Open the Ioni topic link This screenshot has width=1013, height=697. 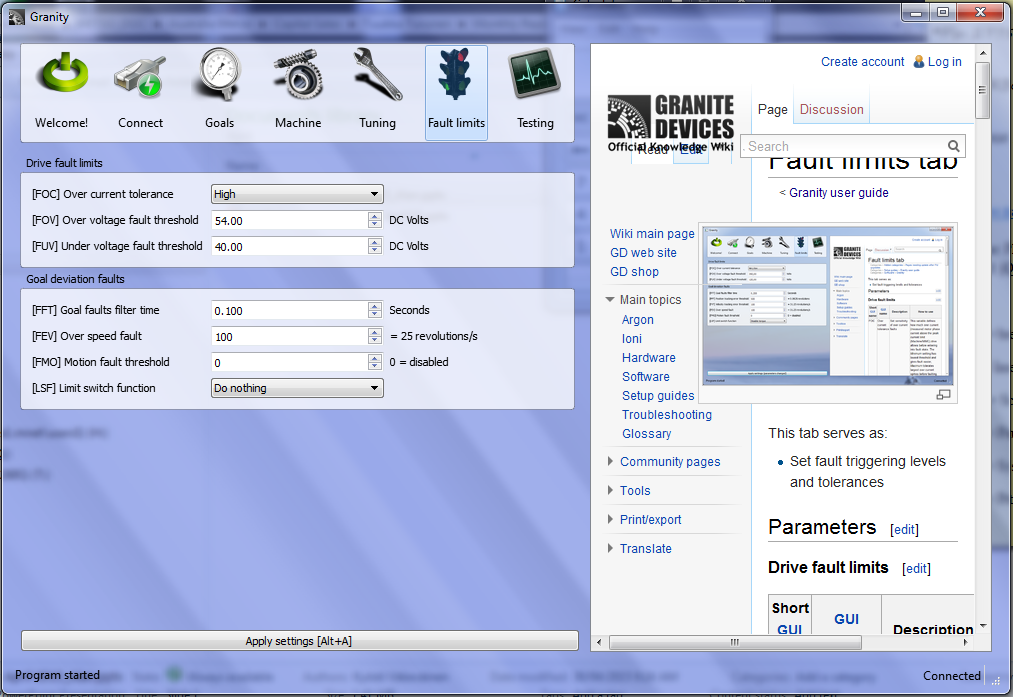click(x=632, y=338)
